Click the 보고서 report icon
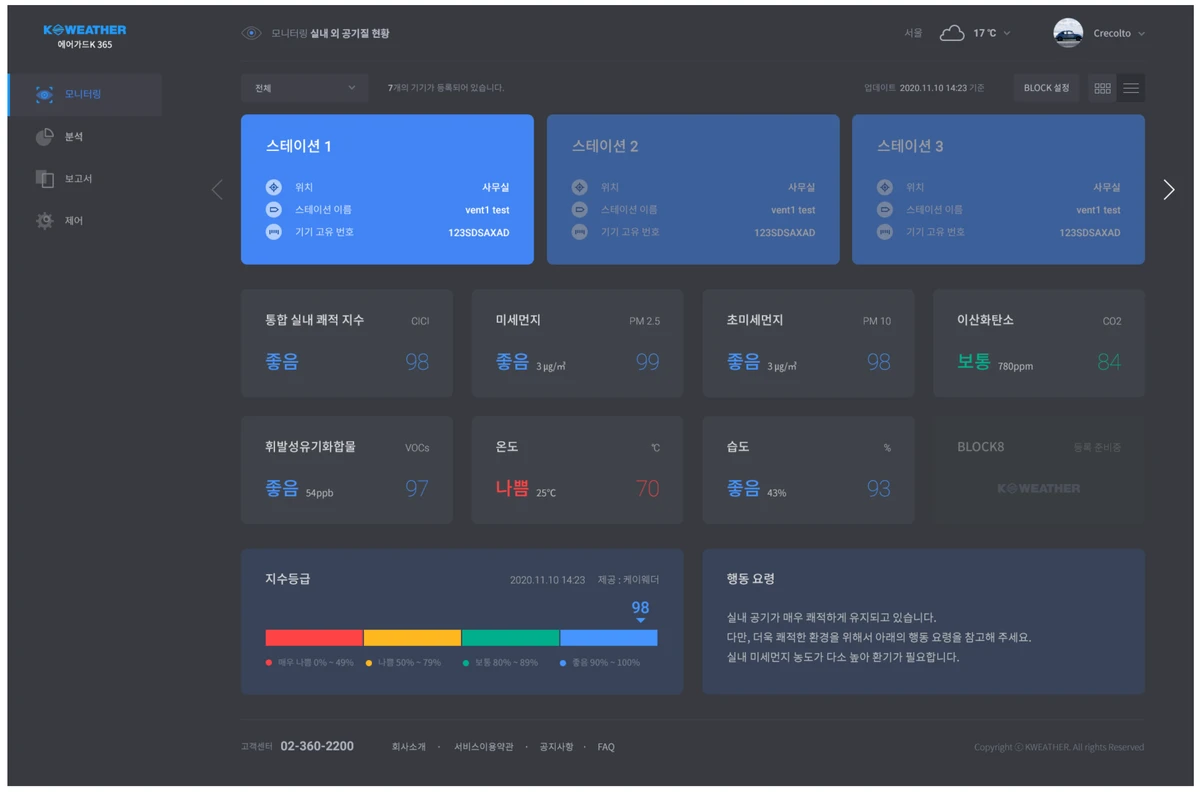 [x=44, y=178]
